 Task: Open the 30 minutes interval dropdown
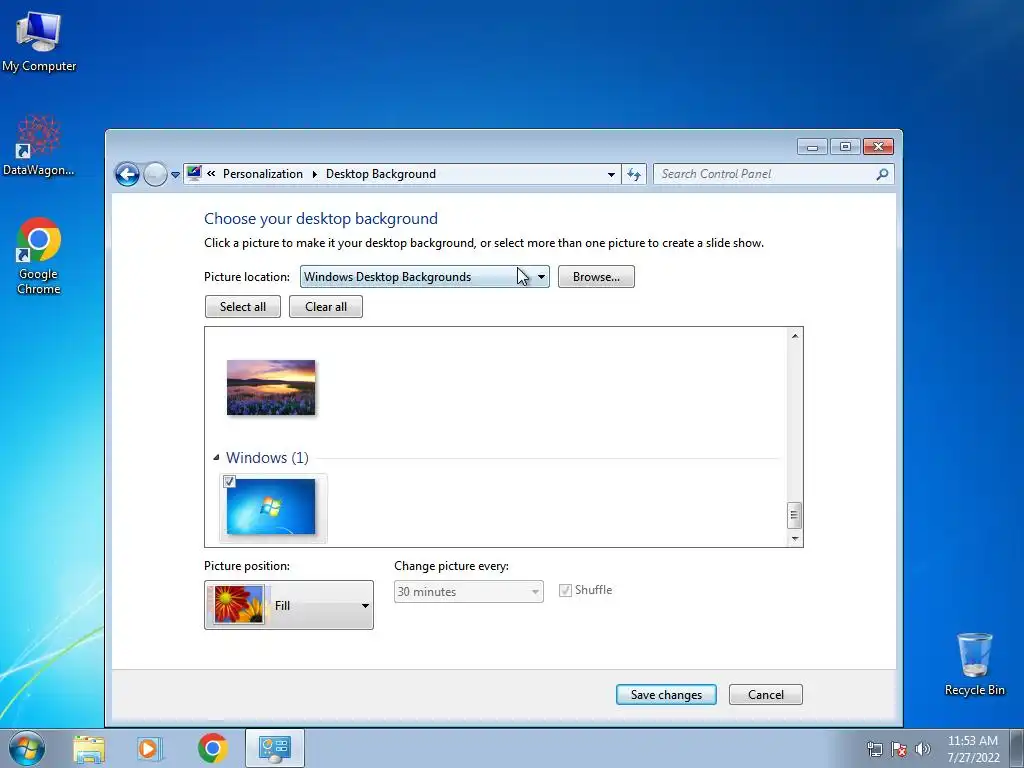point(468,592)
